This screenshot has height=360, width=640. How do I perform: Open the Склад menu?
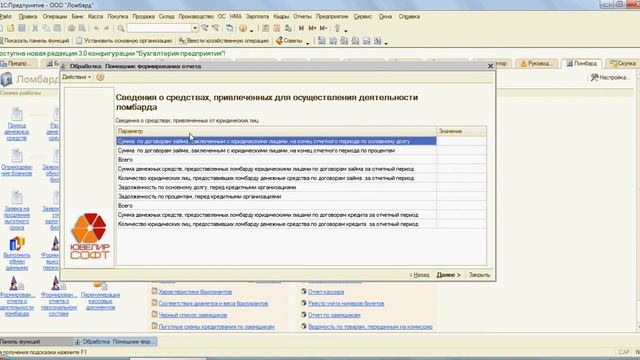click(x=167, y=16)
